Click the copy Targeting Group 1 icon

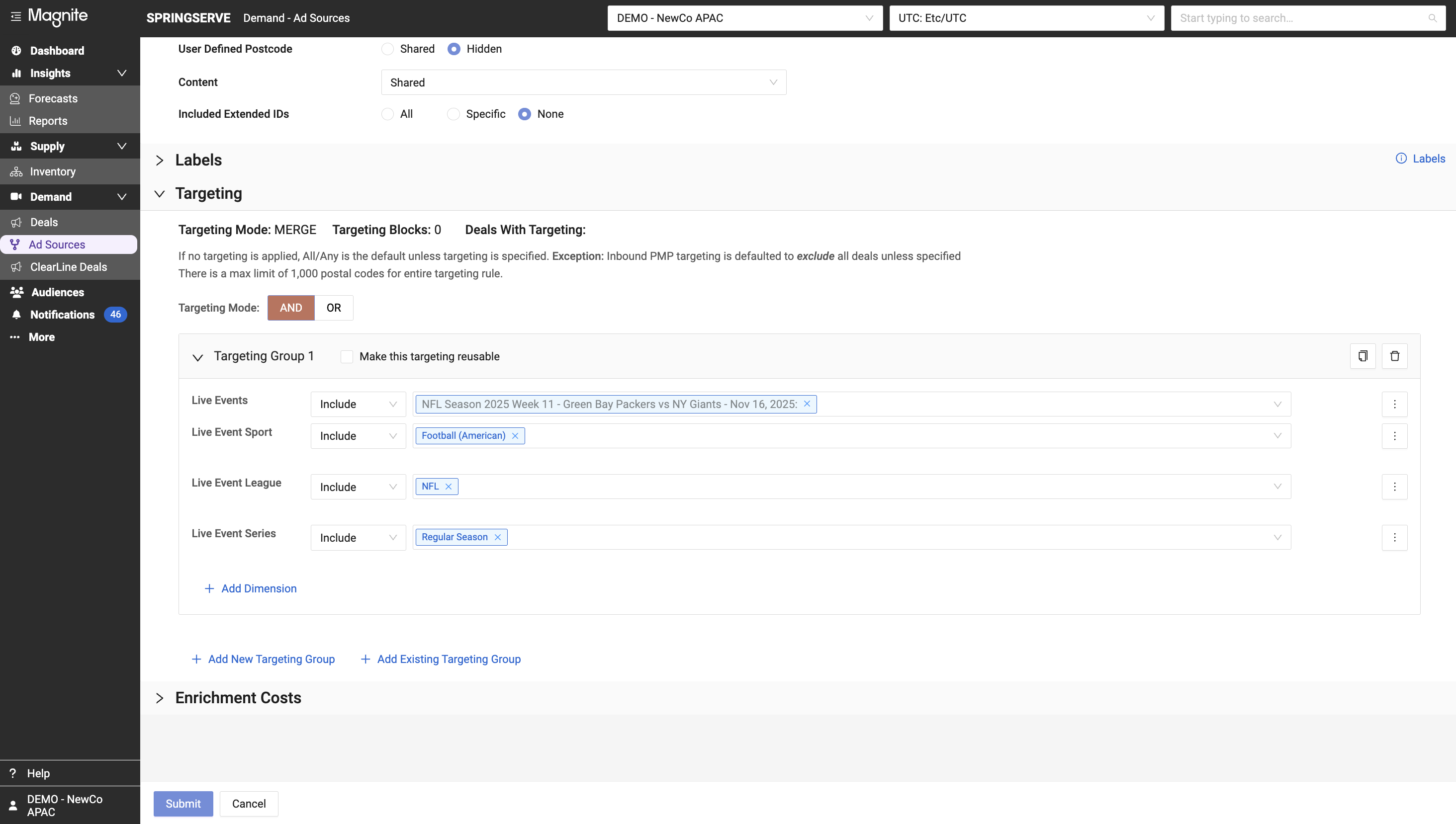click(1363, 356)
